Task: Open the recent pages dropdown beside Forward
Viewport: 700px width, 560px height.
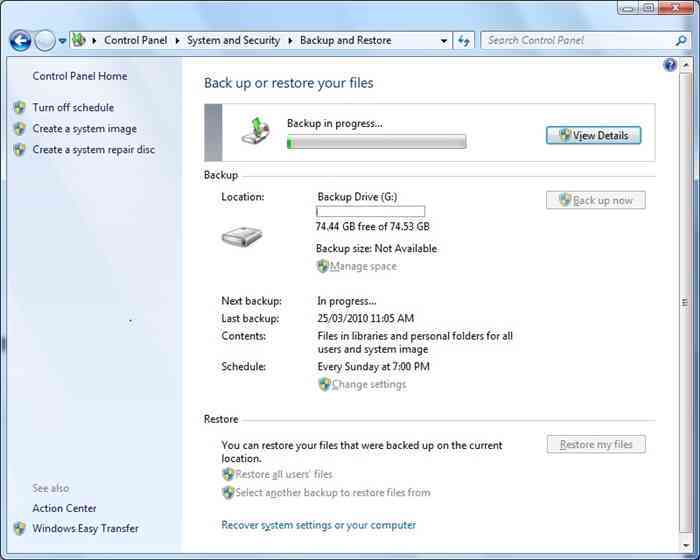Action: tap(62, 41)
